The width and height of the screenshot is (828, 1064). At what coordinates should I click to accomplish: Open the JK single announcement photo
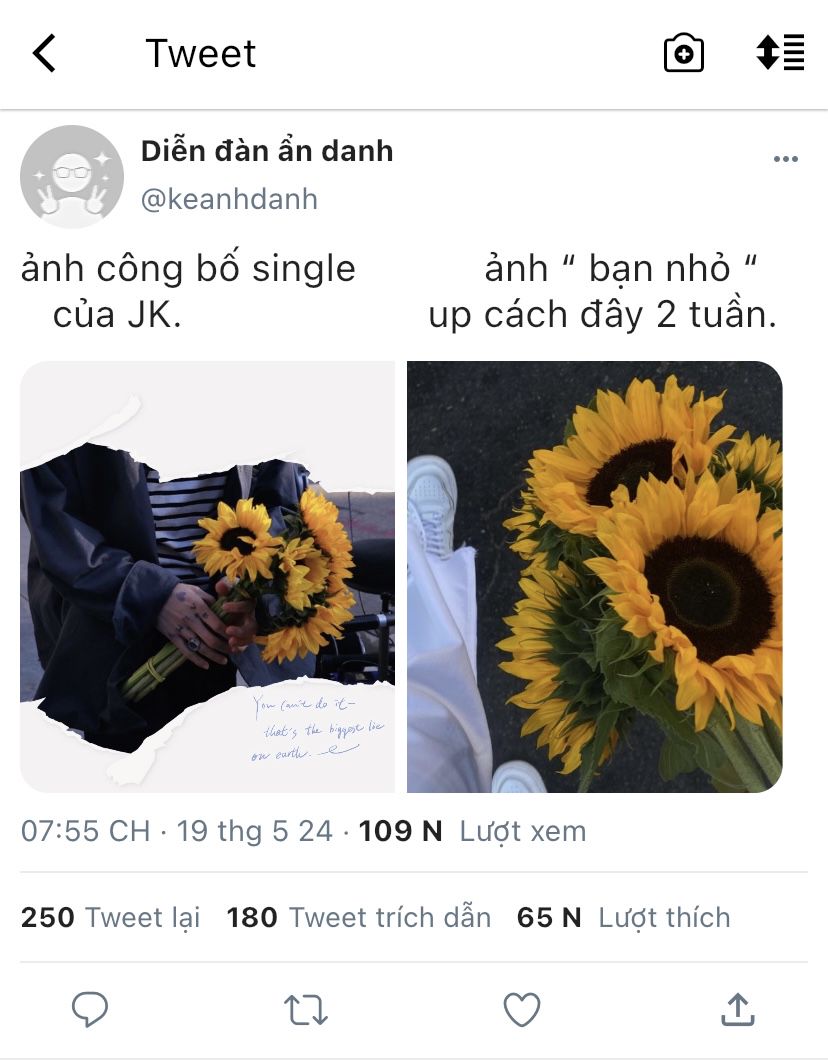pyautogui.click(x=208, y=577)
